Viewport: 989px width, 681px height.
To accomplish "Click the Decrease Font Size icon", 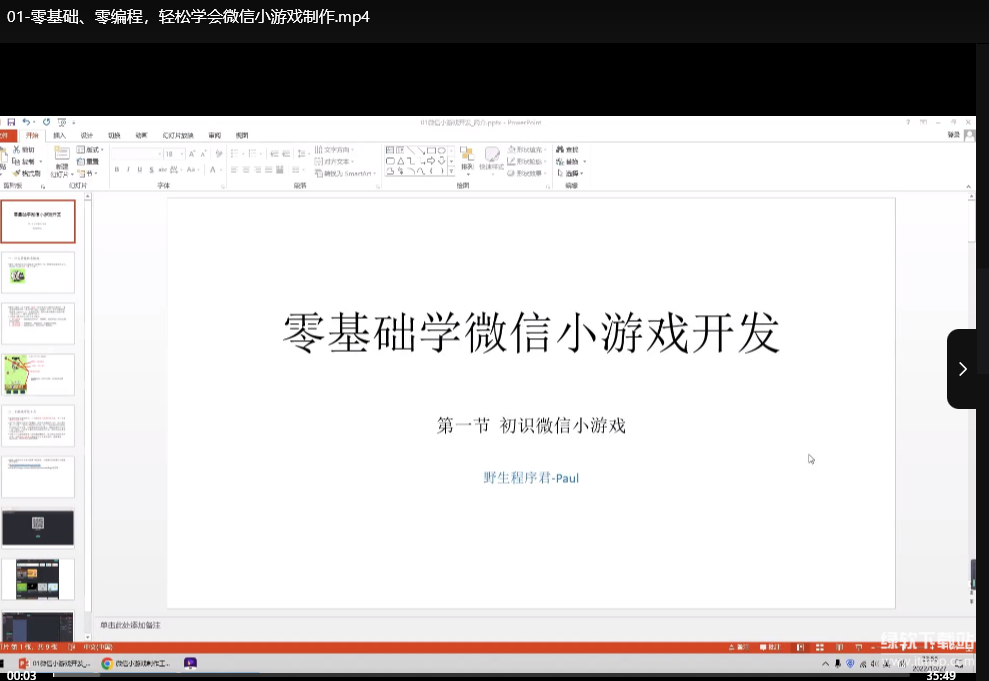I will pos(203,154).
